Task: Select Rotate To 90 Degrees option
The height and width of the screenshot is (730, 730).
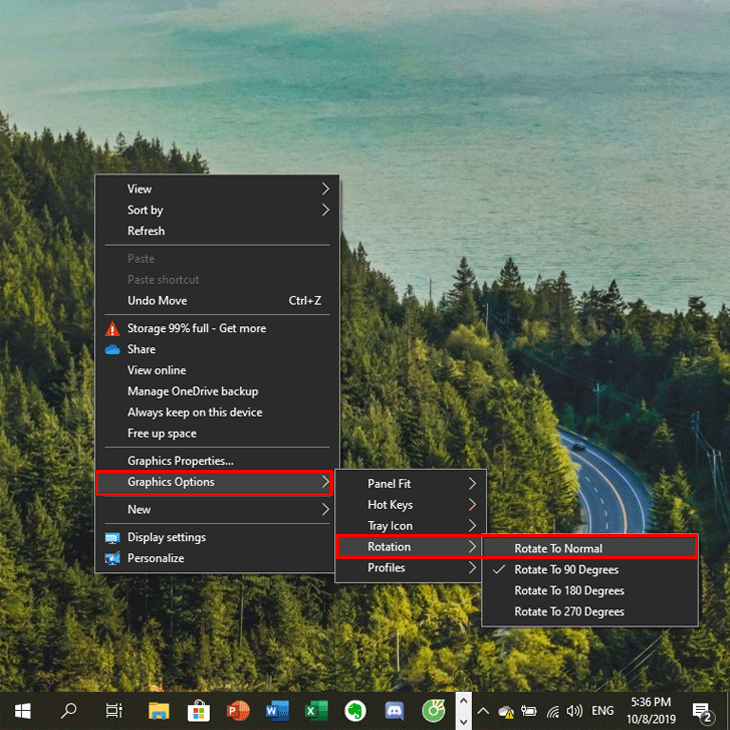Action: tap(566, 570)
